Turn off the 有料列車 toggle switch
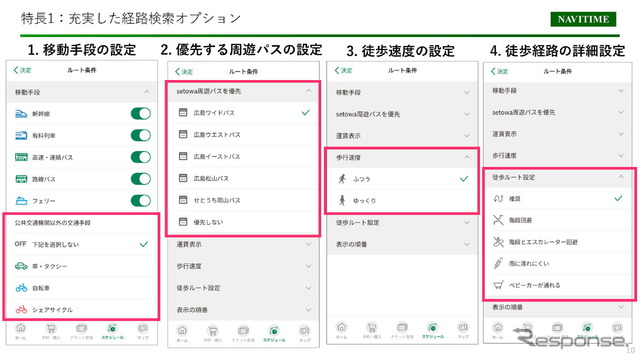Image resolution: width=640 pixels, height=360 pixels. [x=141, y=135]
